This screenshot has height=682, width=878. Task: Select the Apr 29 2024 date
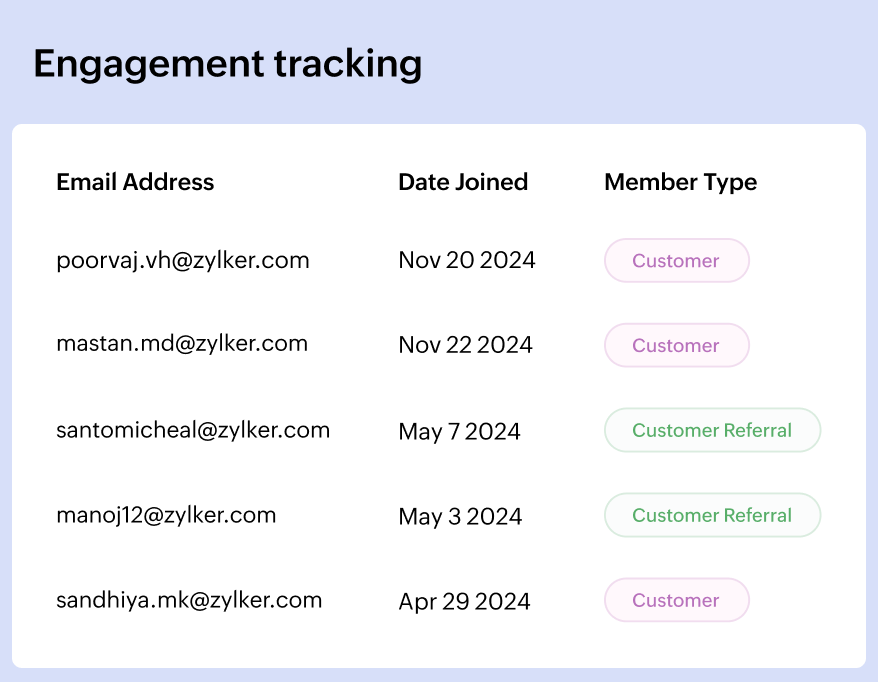pyautogui.click(x=464, y=601)
